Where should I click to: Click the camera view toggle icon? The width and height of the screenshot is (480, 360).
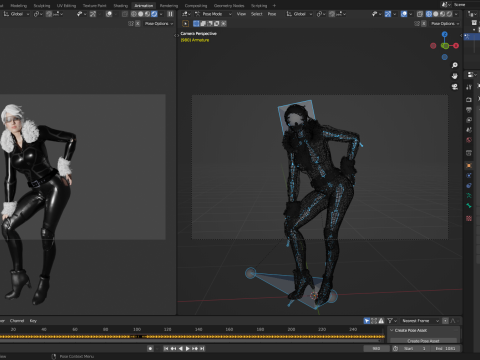click(455, 87)
